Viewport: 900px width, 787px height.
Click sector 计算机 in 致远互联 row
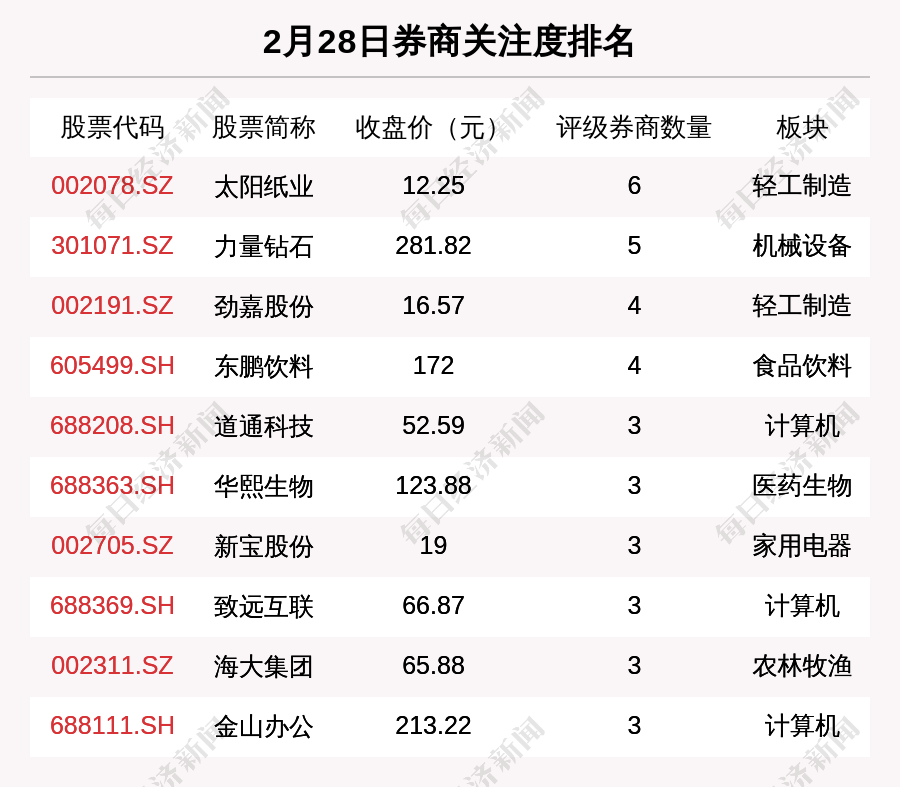click(x=802, y=606)
